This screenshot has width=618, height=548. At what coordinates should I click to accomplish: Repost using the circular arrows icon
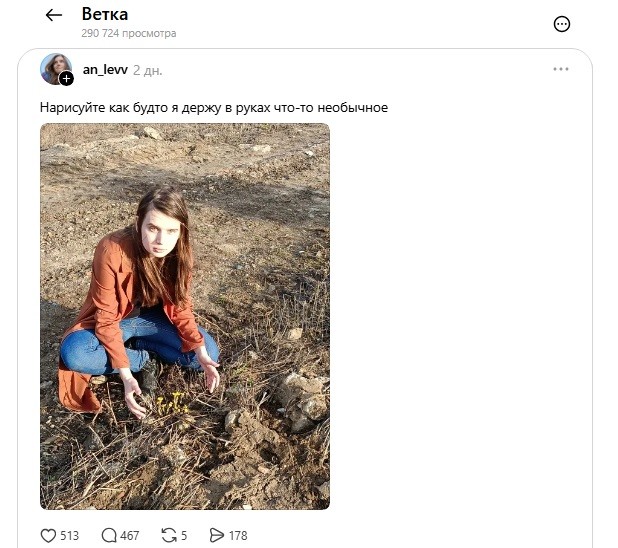pos(169,535)
